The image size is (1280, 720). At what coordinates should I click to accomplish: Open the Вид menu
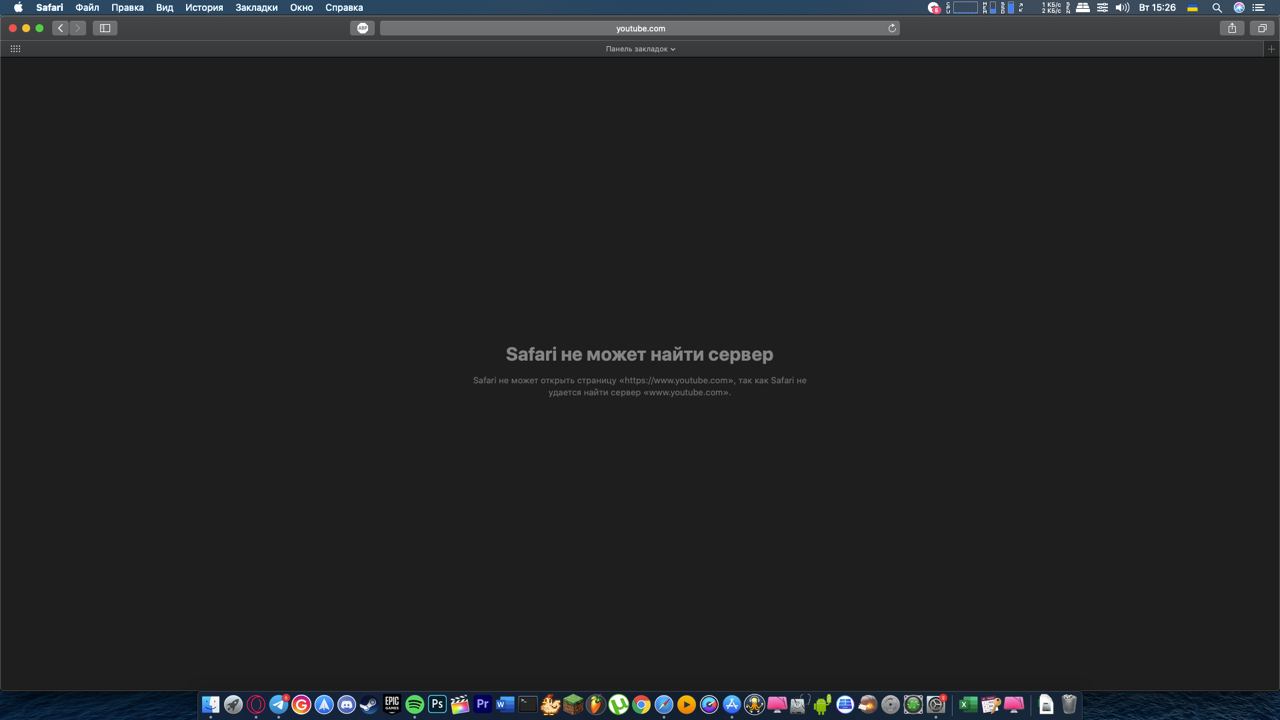165,7
